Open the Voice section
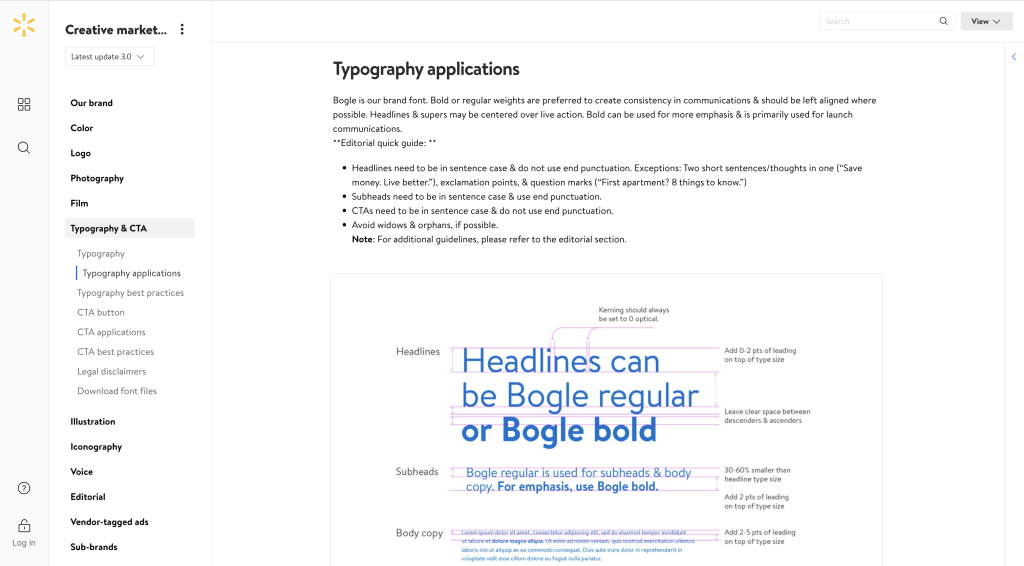1024x566 pixels. point(82,472)
